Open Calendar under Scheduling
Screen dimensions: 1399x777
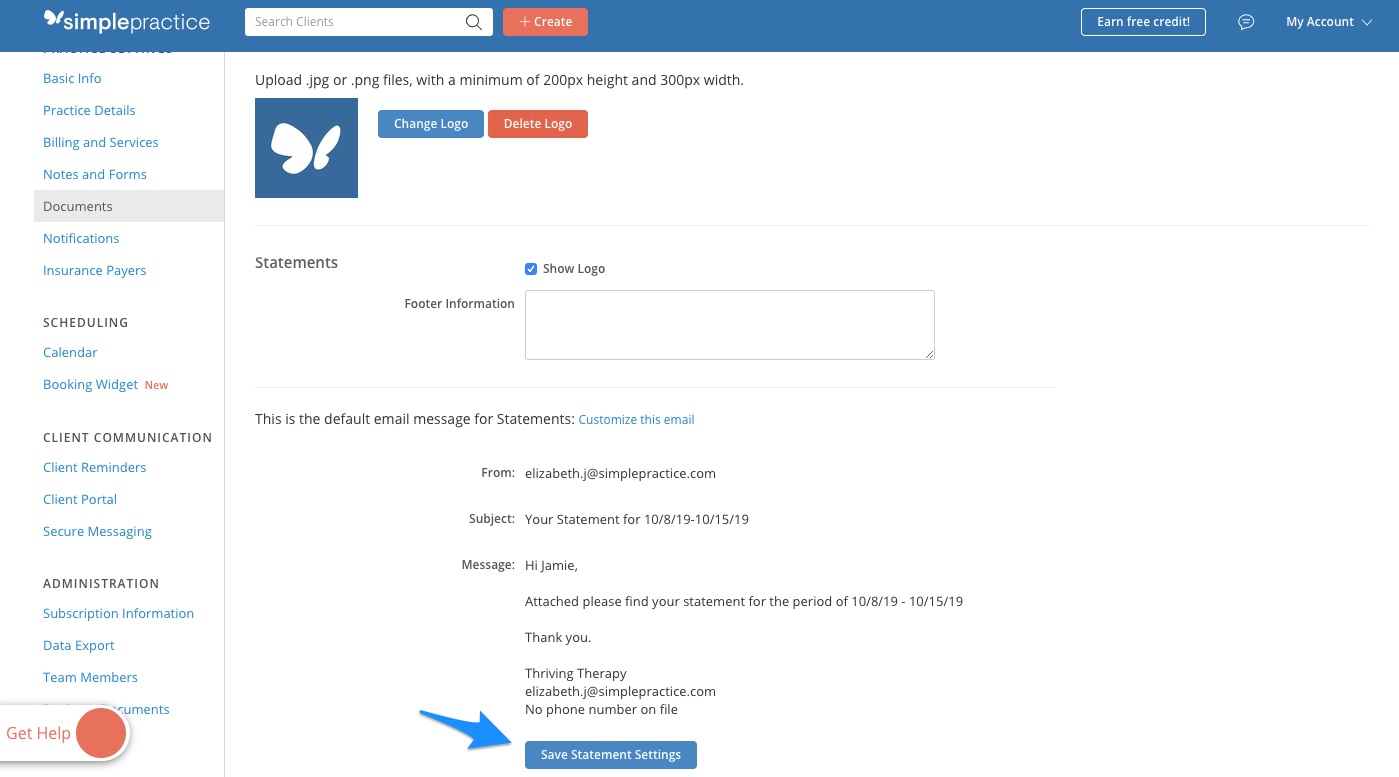[x=70, y=352]
